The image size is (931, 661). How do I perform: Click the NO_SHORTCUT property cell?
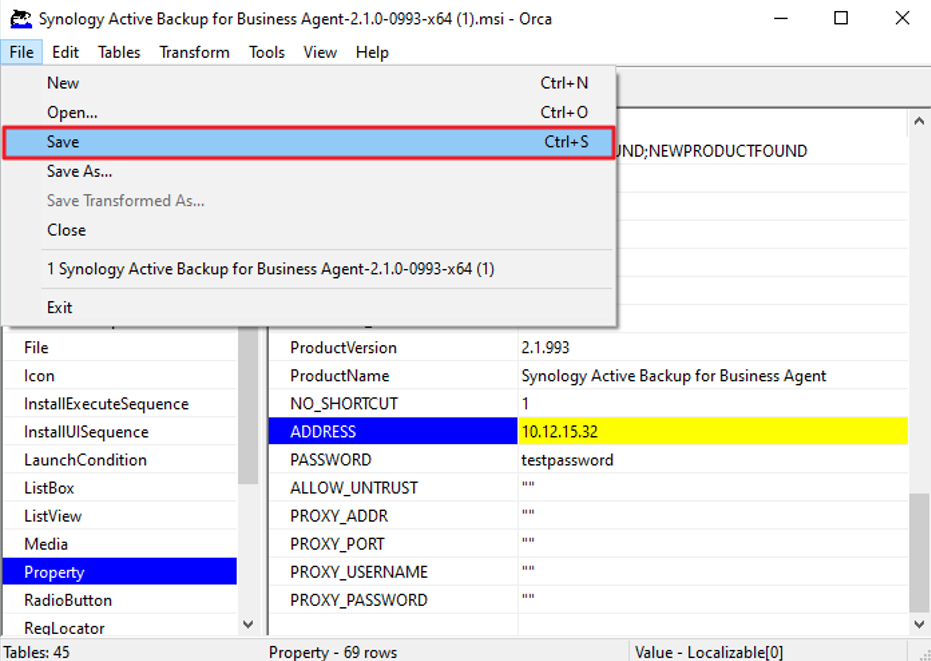coord(393,404)
